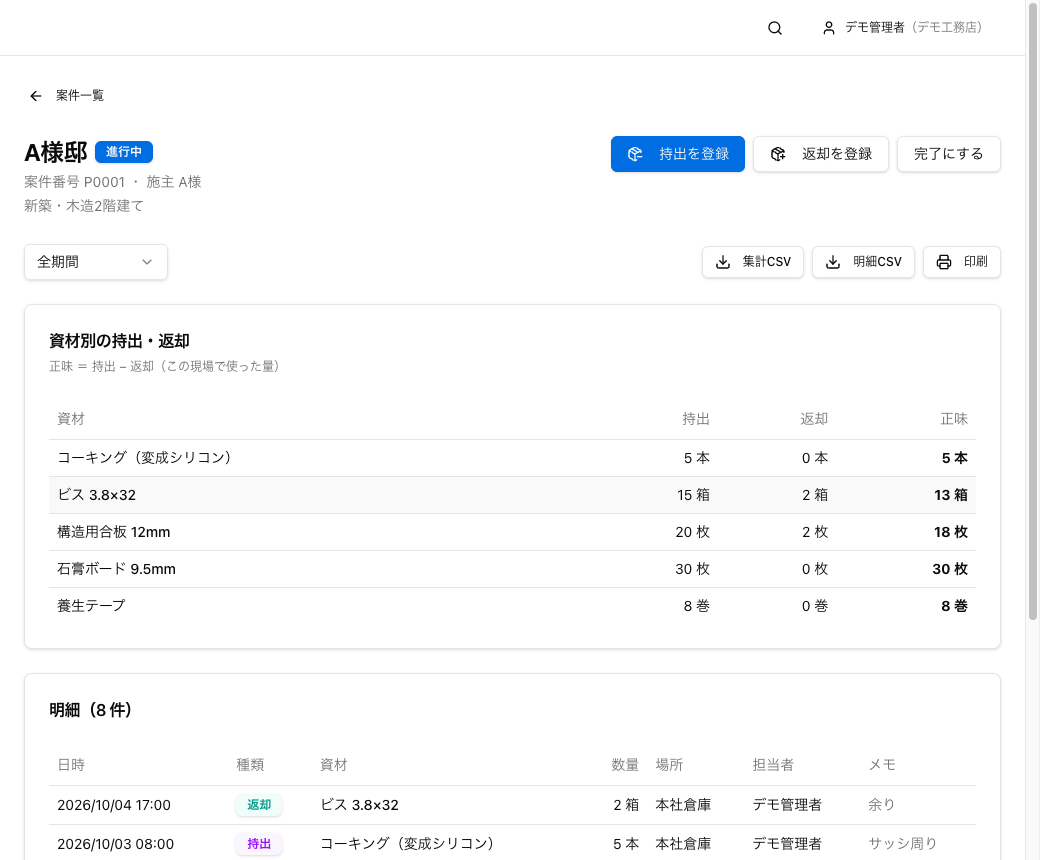Click the 印刷 print button

(x=962, y=262)
